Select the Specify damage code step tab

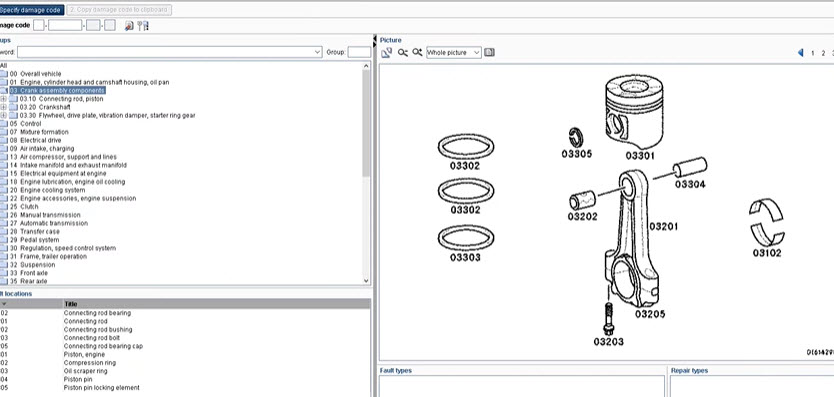click(x=31, y=10)
